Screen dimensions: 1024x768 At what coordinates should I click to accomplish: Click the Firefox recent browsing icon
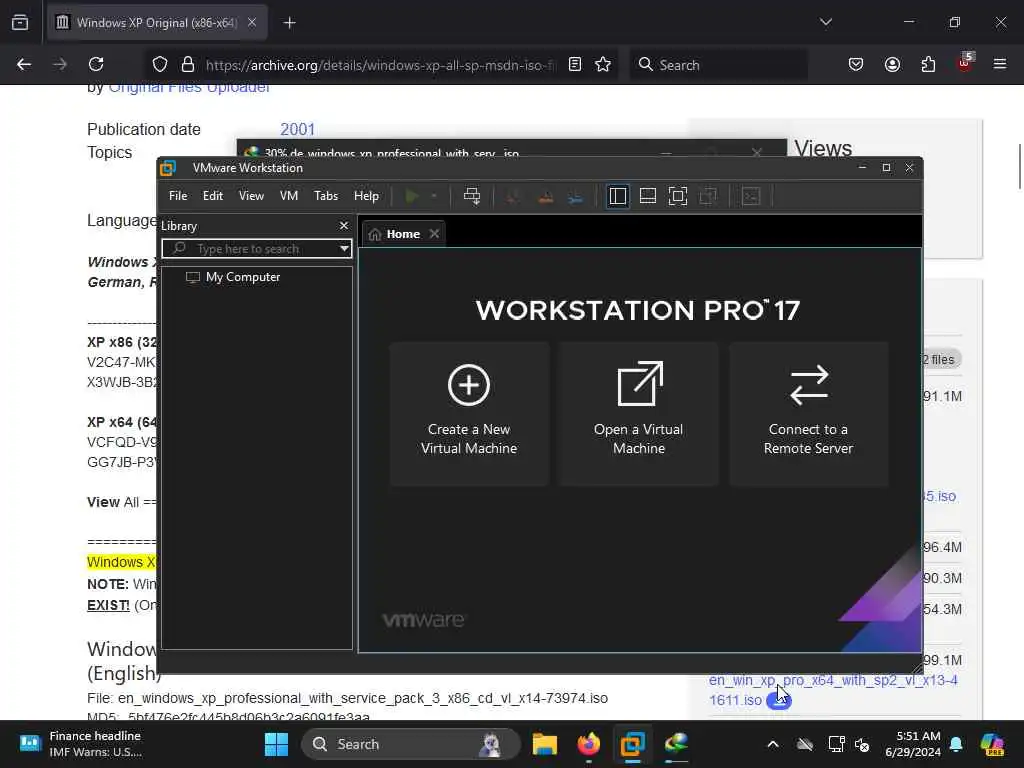(x=20, y=23)
